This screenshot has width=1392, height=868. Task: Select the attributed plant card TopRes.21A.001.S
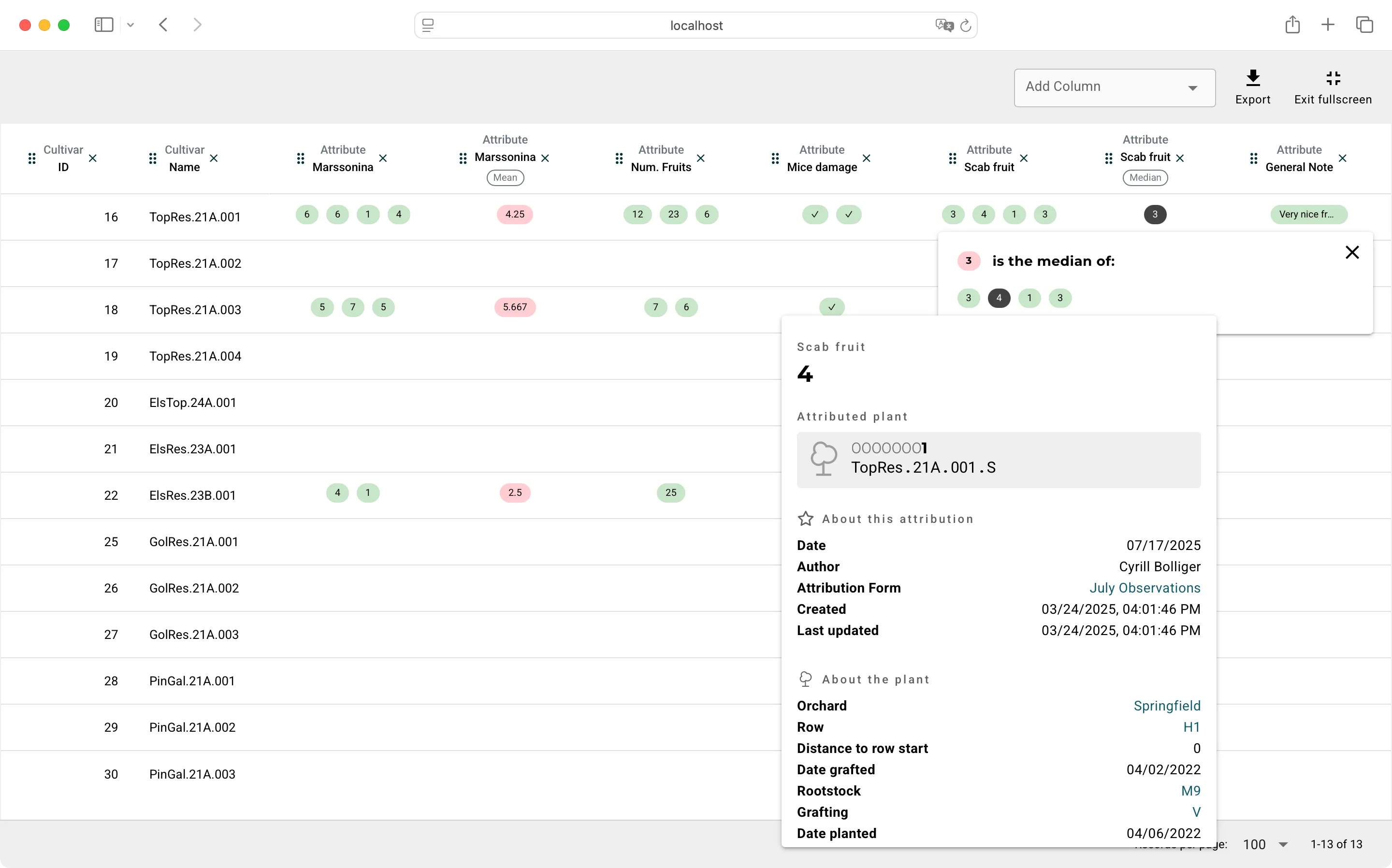point(998,459)
